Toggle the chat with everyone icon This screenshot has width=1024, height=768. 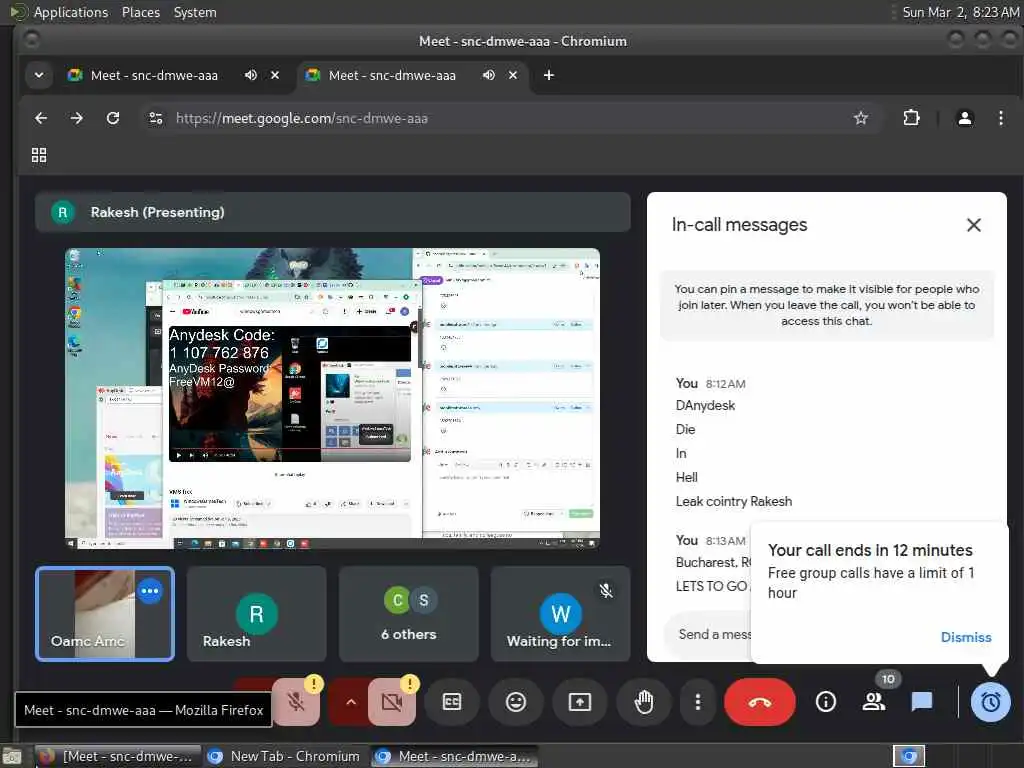click(921, 702)
